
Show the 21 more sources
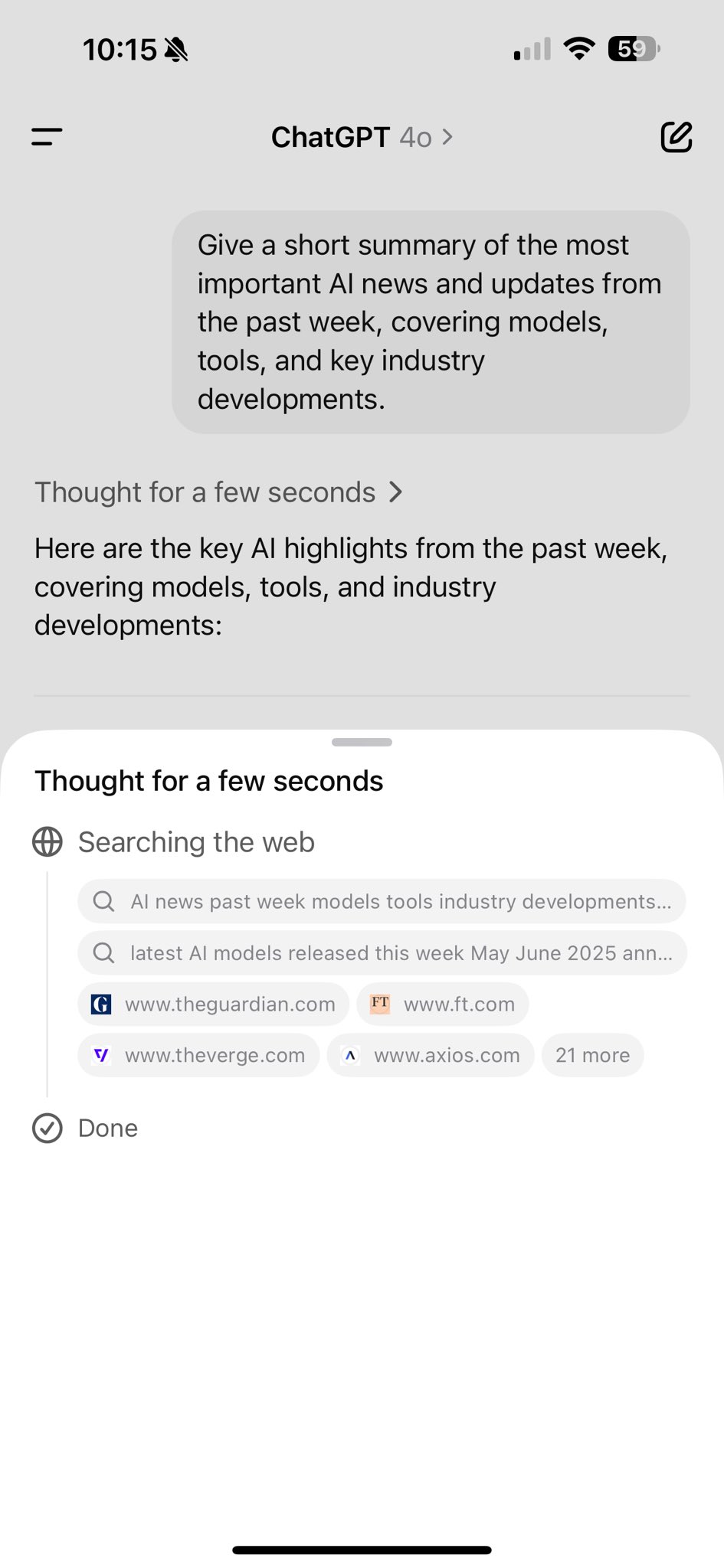(x=592, y=1055)
